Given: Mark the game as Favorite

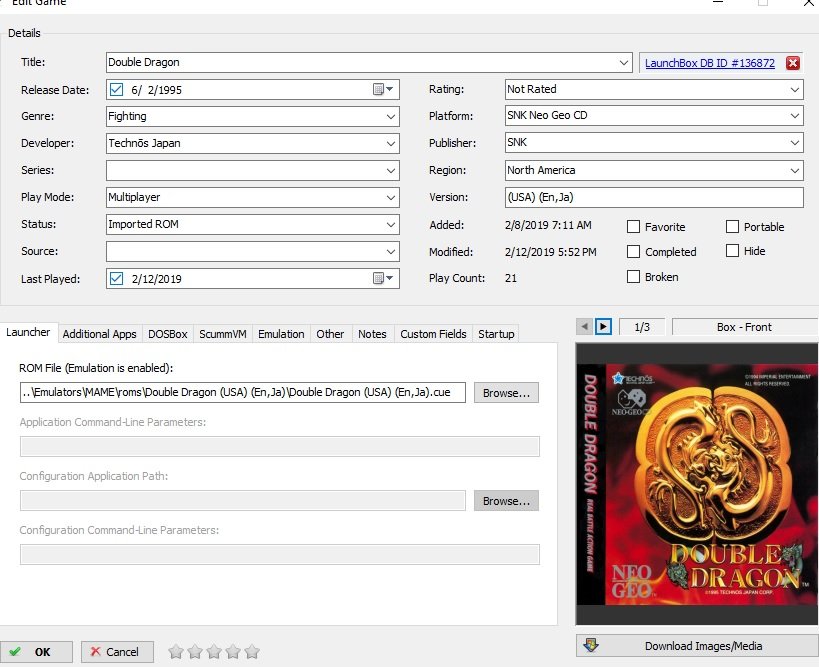Looking at the screenshot, I should (633, 227).
